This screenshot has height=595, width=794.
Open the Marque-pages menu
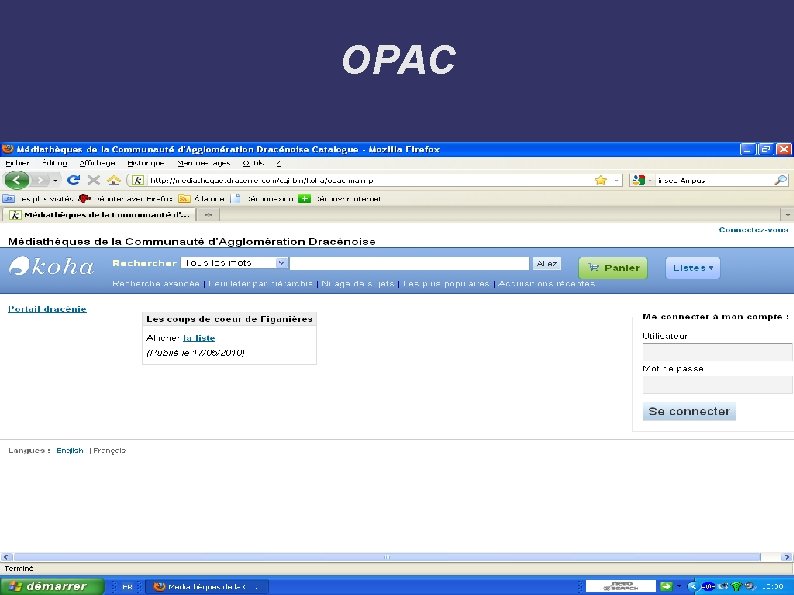(x=204, y=163)
